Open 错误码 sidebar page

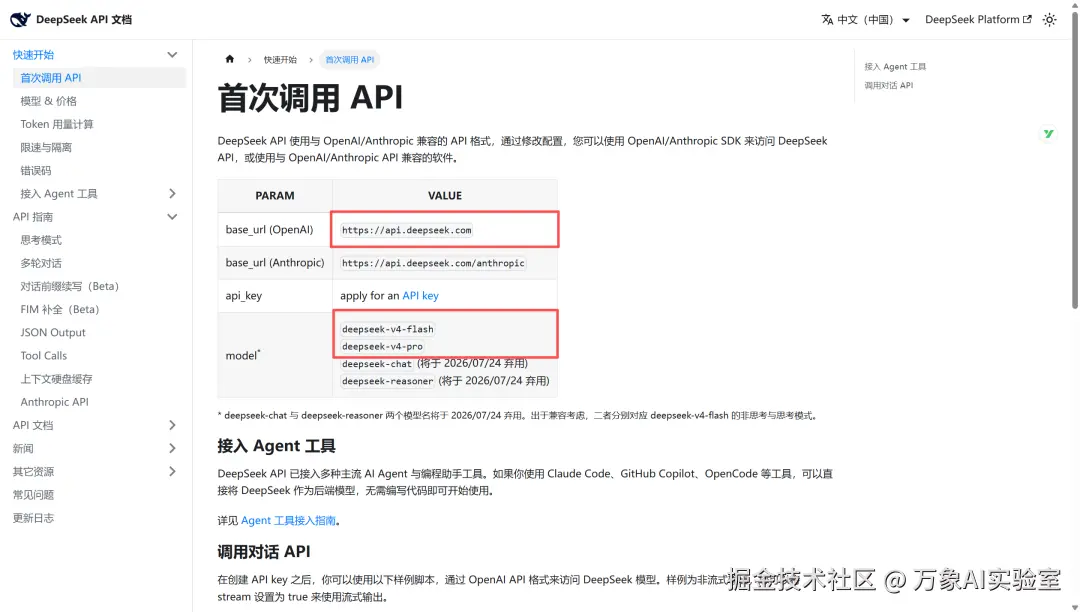coord(36,171)
